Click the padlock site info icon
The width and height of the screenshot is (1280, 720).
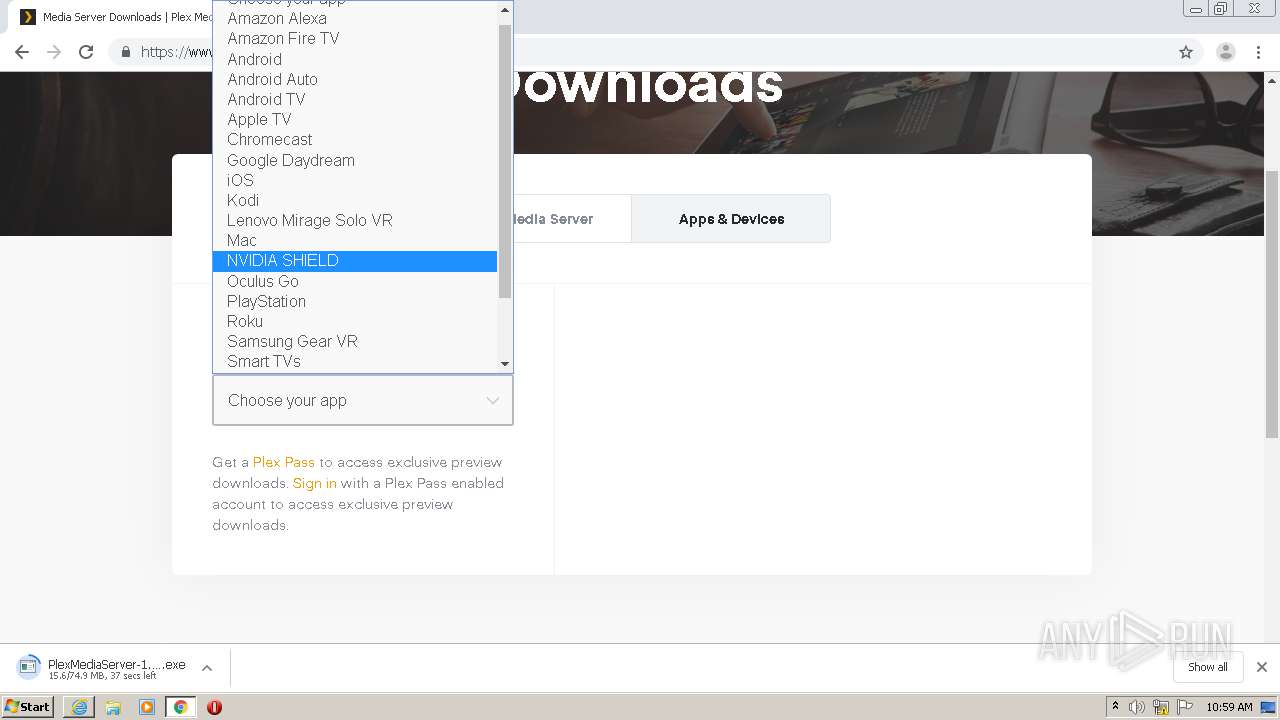[125, 52]
